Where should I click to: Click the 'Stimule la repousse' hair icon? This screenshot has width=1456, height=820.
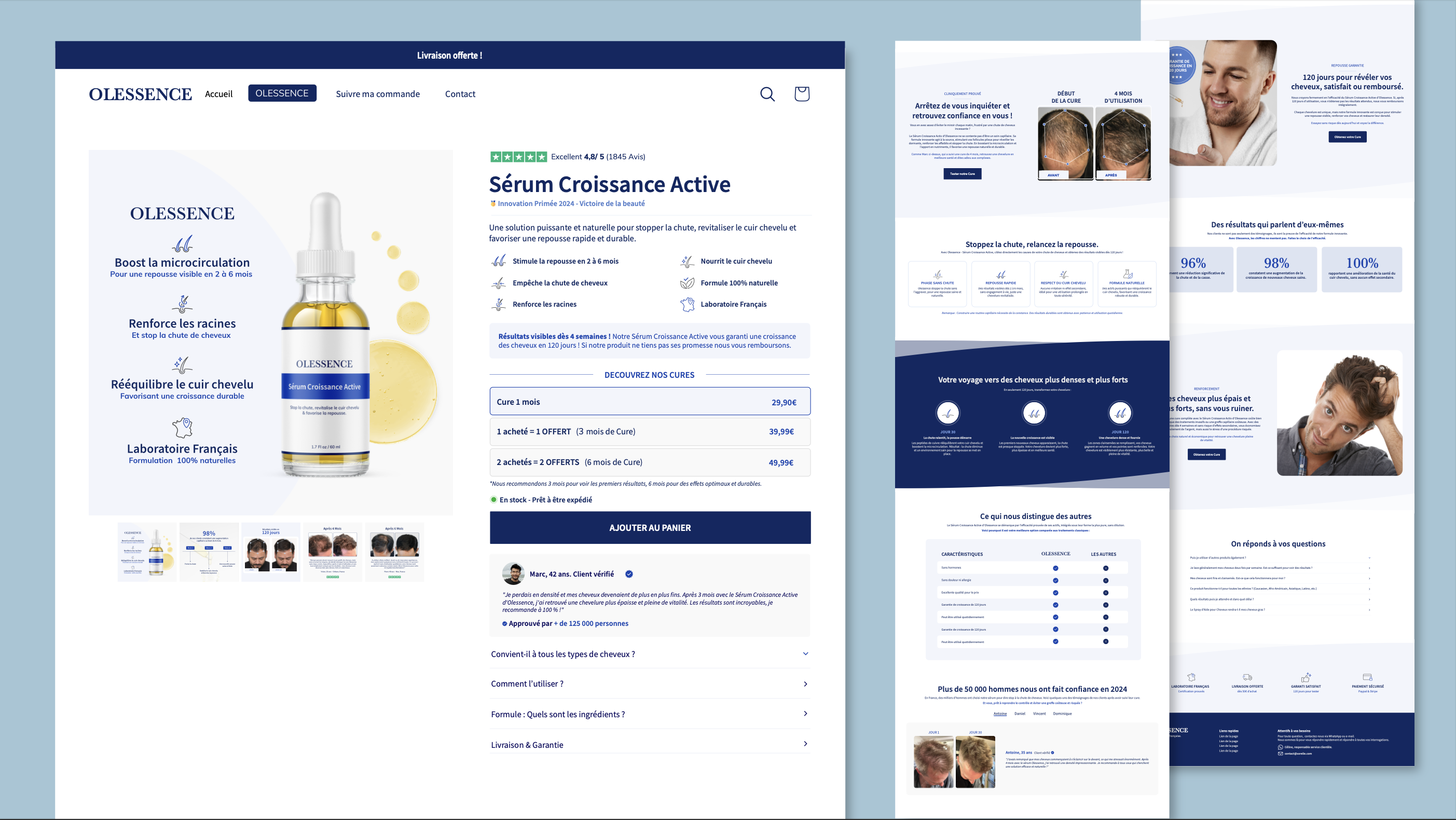[x=499, y=261]
